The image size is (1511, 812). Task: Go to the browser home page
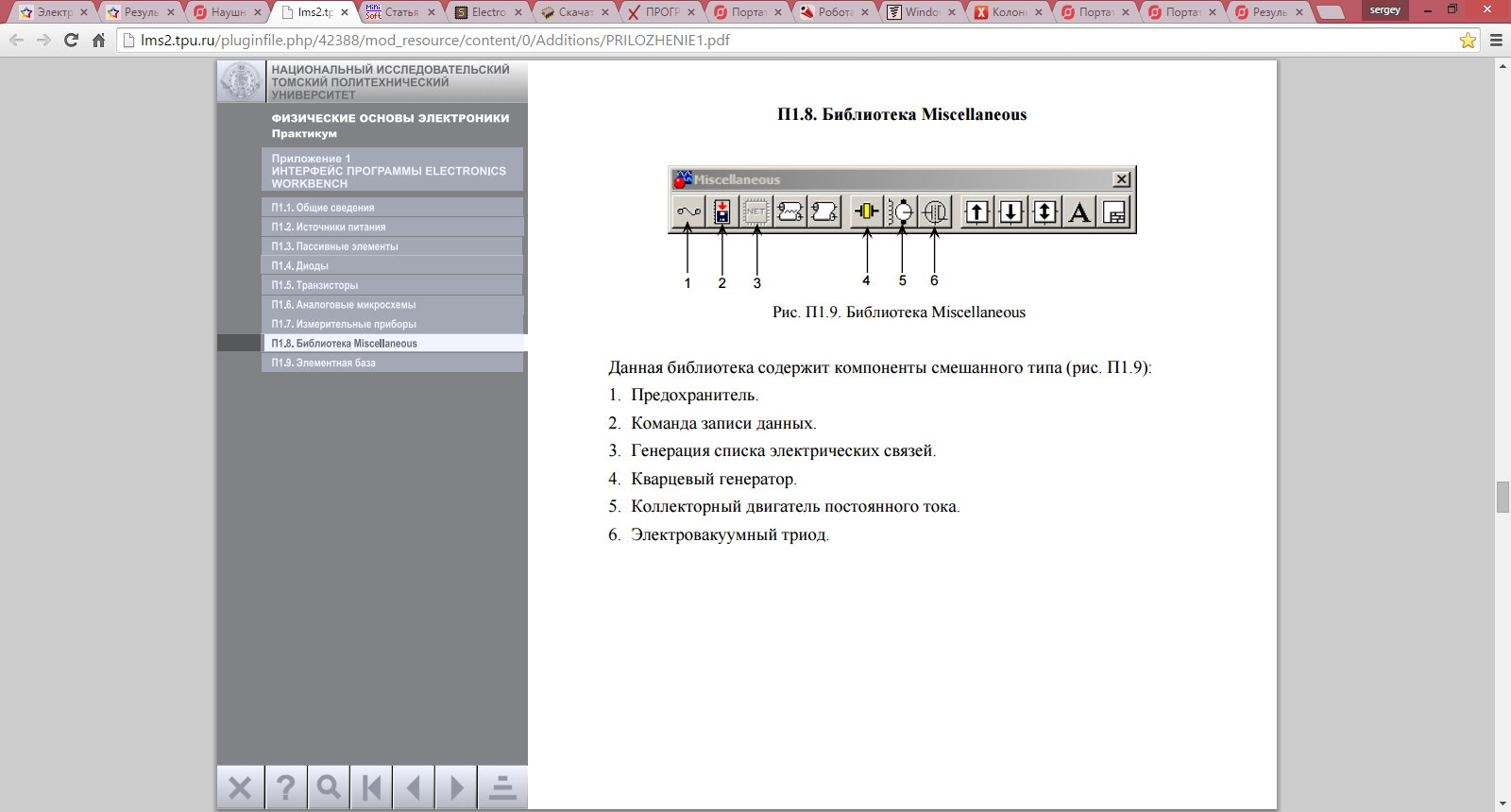(98, 41)
